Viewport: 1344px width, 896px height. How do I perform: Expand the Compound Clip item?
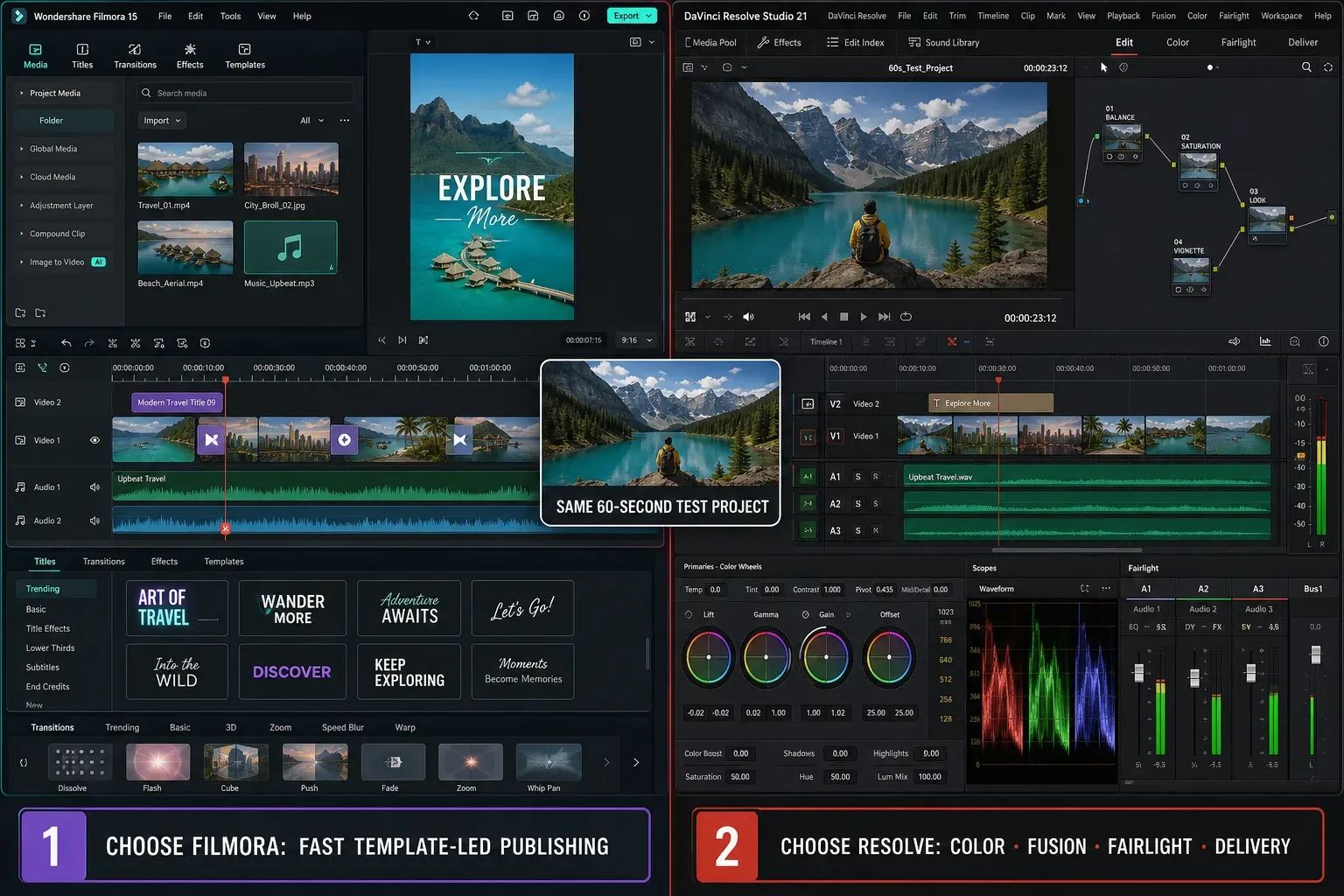click(x=22, y=234)
